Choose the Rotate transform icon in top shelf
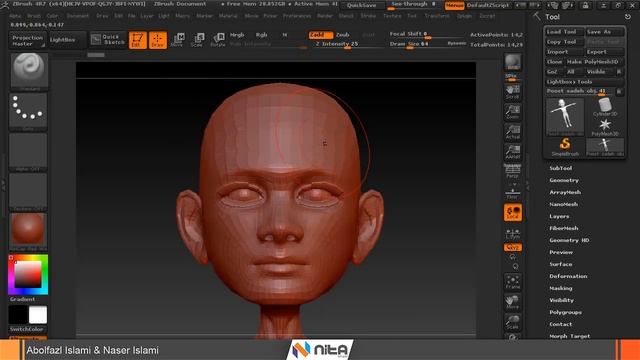This screenshot has height=360, width=640. tap(217, 40)
